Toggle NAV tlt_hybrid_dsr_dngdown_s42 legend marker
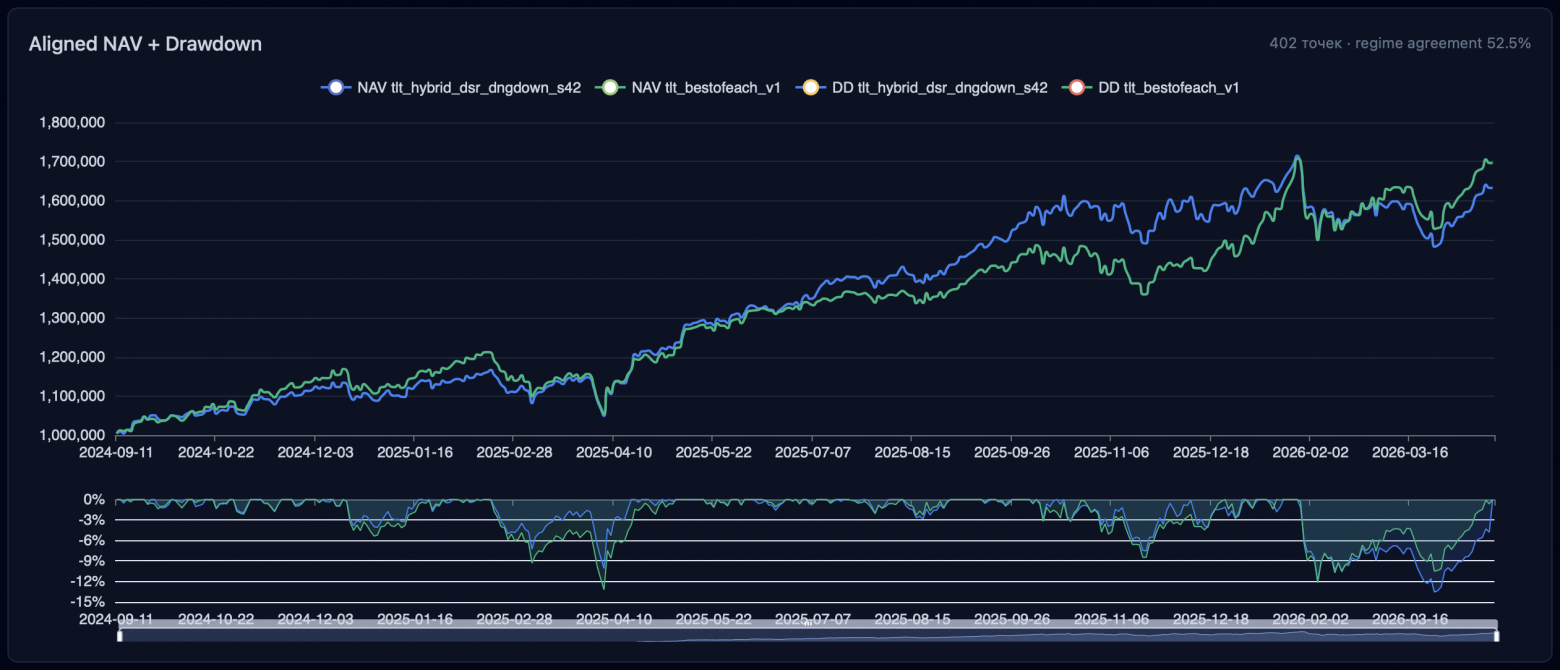 [x=336, y=88]
